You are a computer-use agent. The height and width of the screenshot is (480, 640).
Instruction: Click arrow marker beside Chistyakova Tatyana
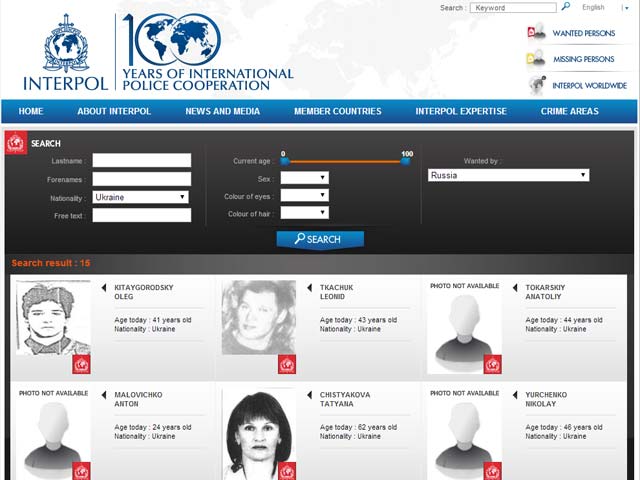(310, 395)
